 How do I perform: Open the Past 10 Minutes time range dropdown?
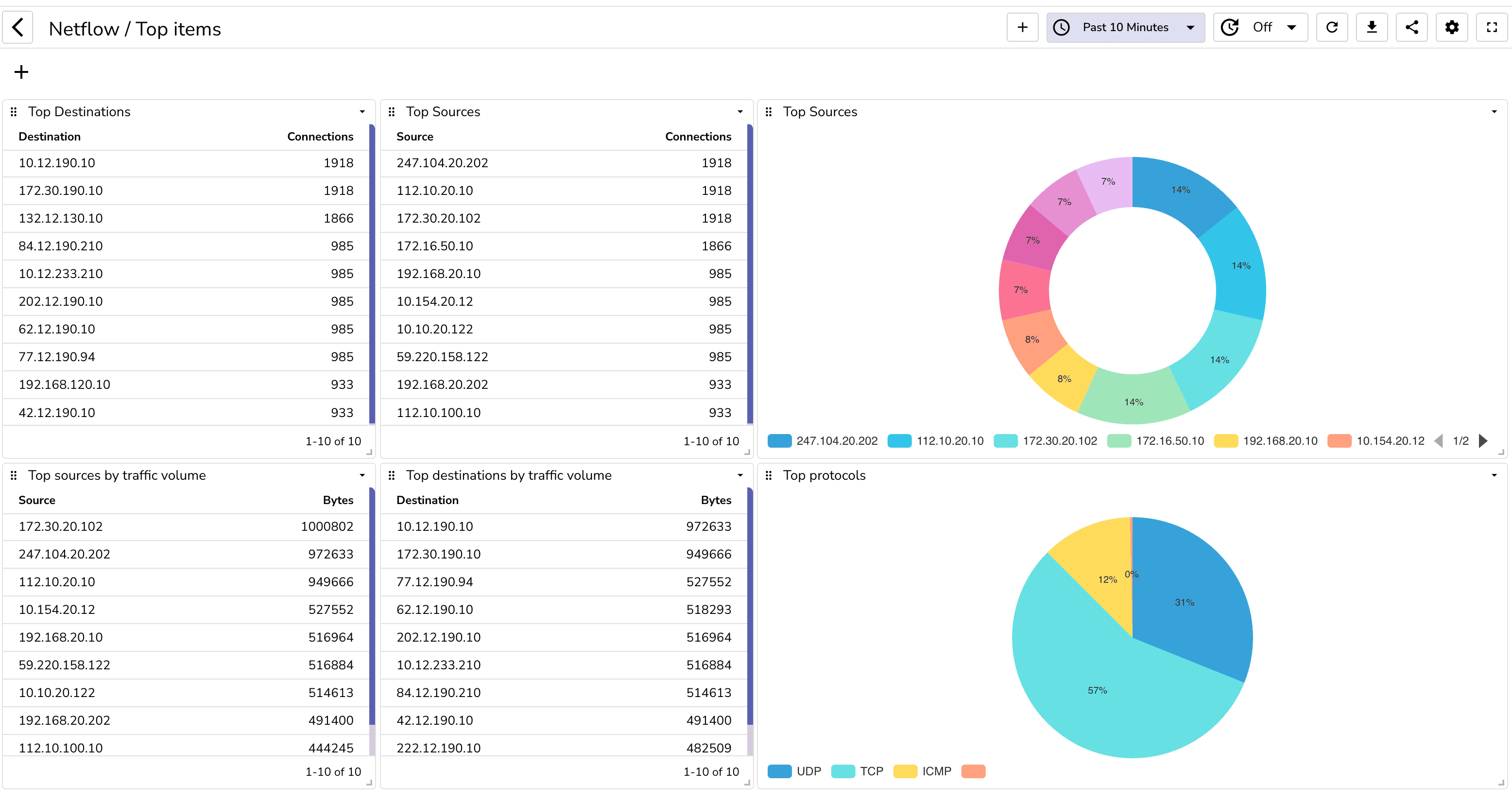1125,27
